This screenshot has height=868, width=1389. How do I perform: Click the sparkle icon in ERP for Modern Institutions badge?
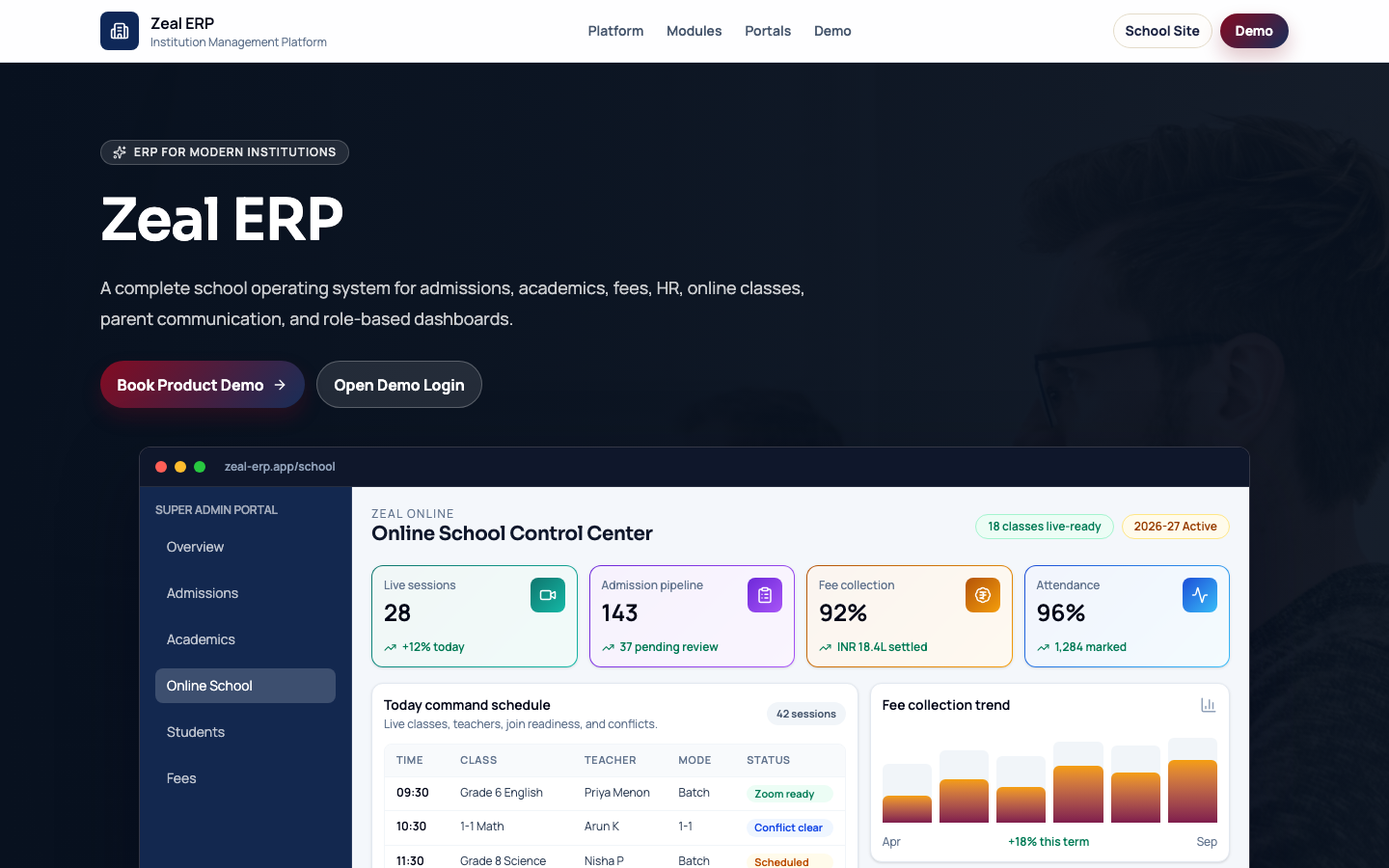pos(120,152)
